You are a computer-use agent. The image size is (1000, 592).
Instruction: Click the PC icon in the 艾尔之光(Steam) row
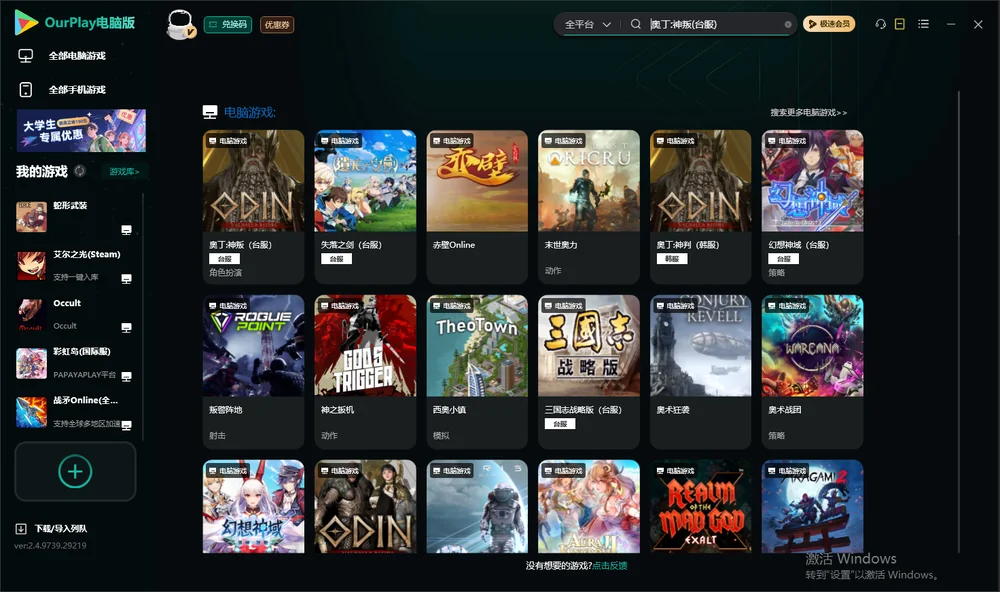tap(126, 278)
